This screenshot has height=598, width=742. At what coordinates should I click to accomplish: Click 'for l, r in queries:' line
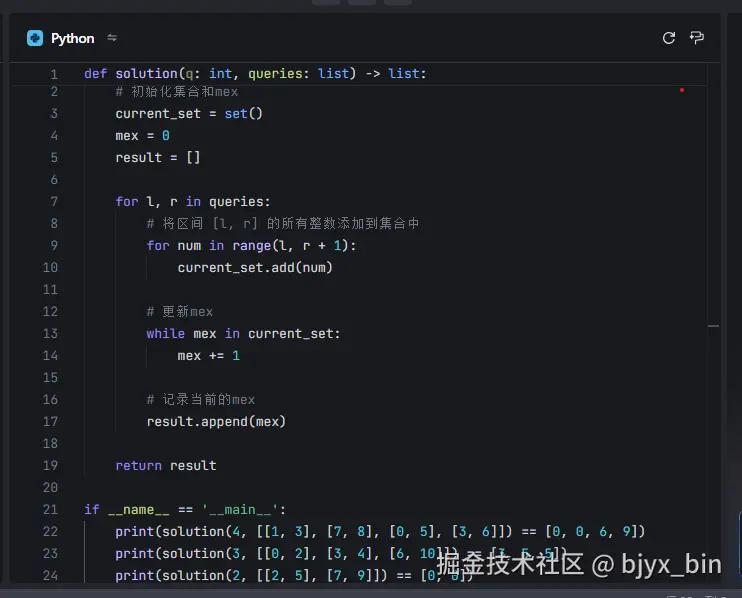(x=193, y=202)
